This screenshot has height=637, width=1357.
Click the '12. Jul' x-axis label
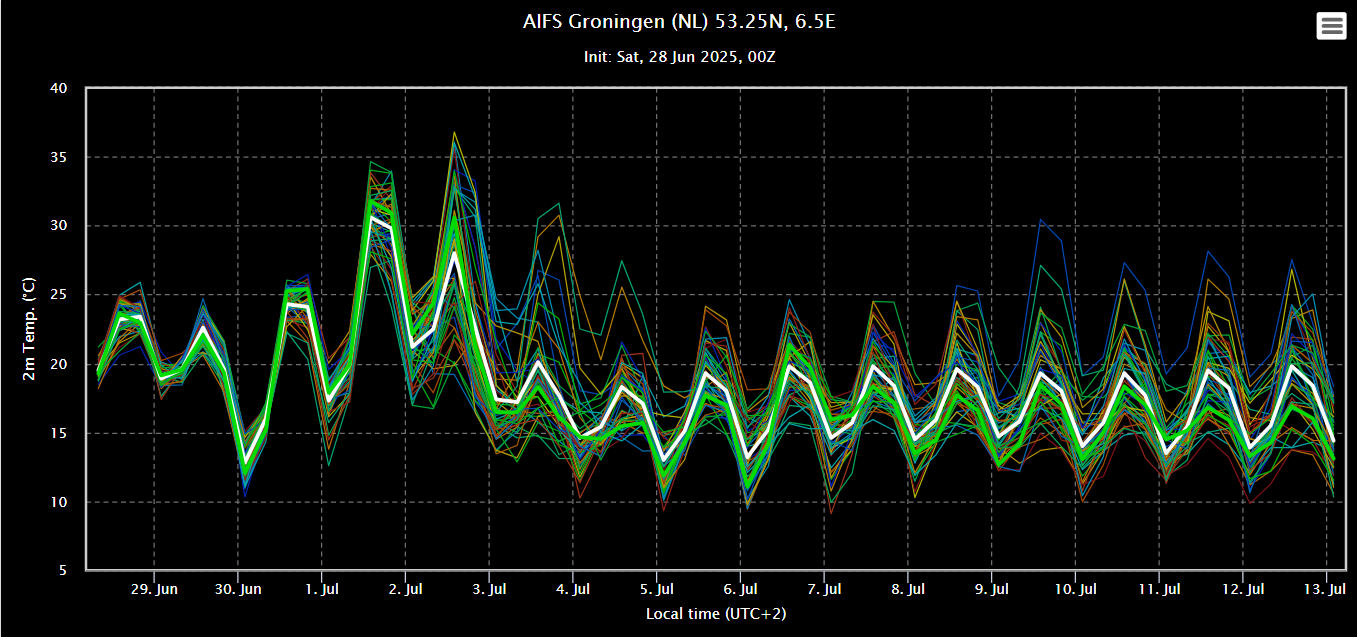pos(1243,589)
